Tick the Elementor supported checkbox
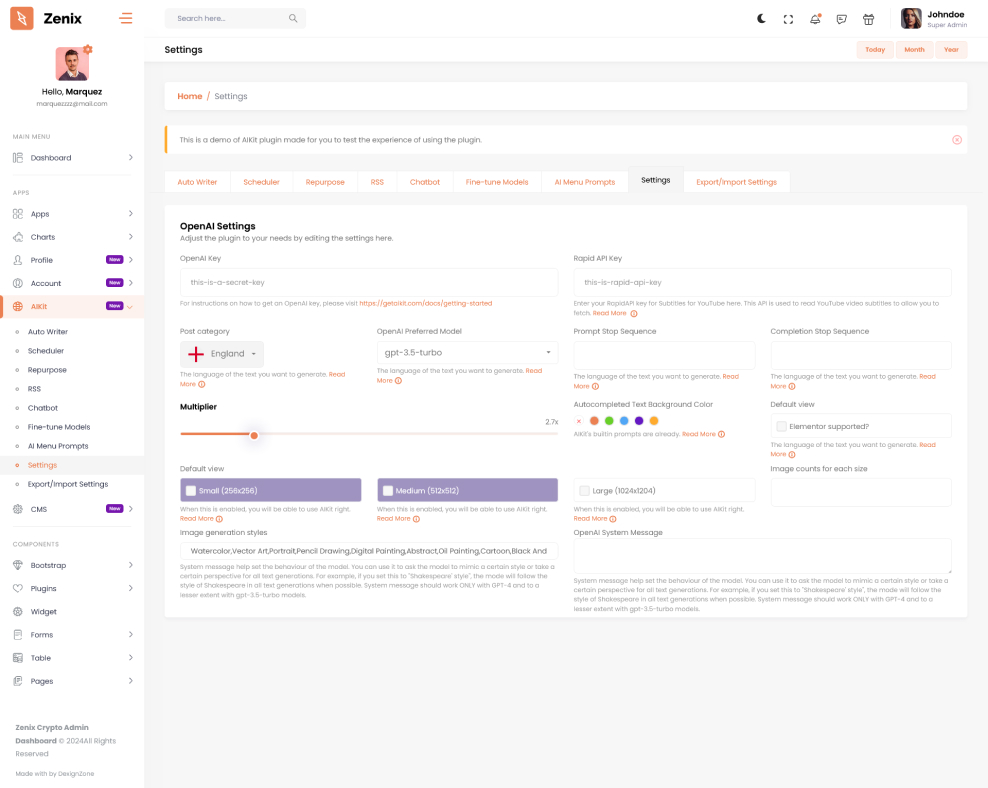The width and height of the screenshot is (988, 788). click(x=781, y=426)
